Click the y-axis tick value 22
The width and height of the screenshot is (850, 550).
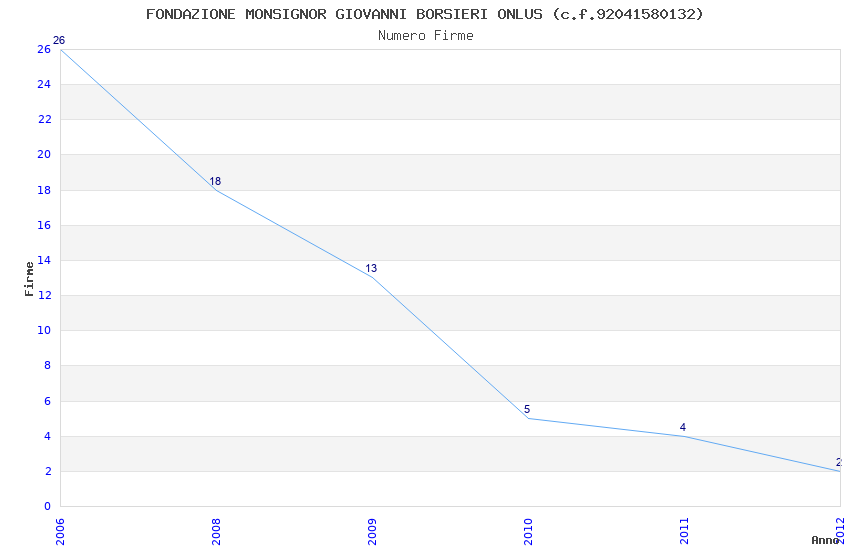(x=44, y=120)
